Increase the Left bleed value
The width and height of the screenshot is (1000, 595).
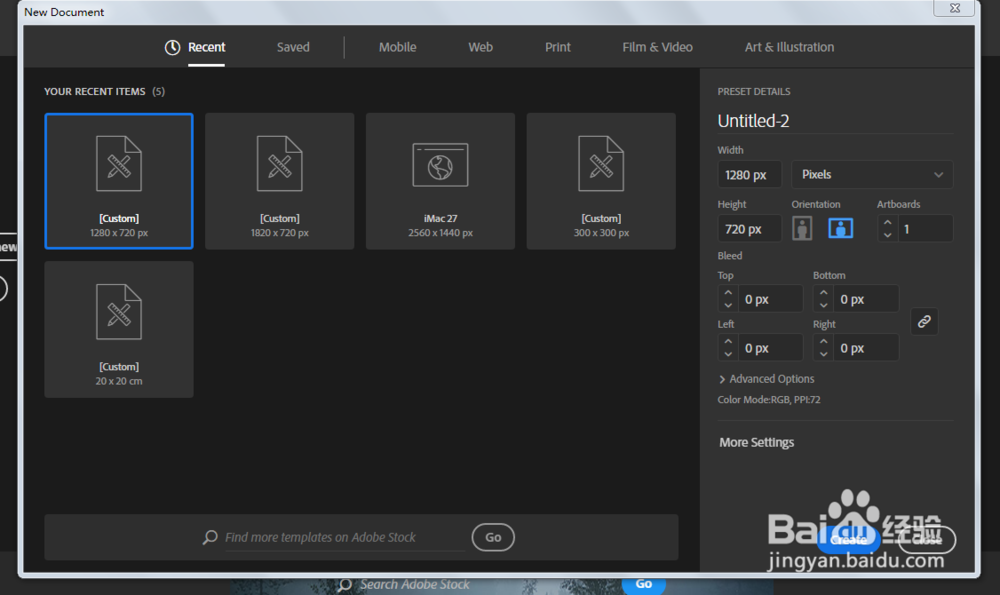pyautogui.click(x=728, y=342)
